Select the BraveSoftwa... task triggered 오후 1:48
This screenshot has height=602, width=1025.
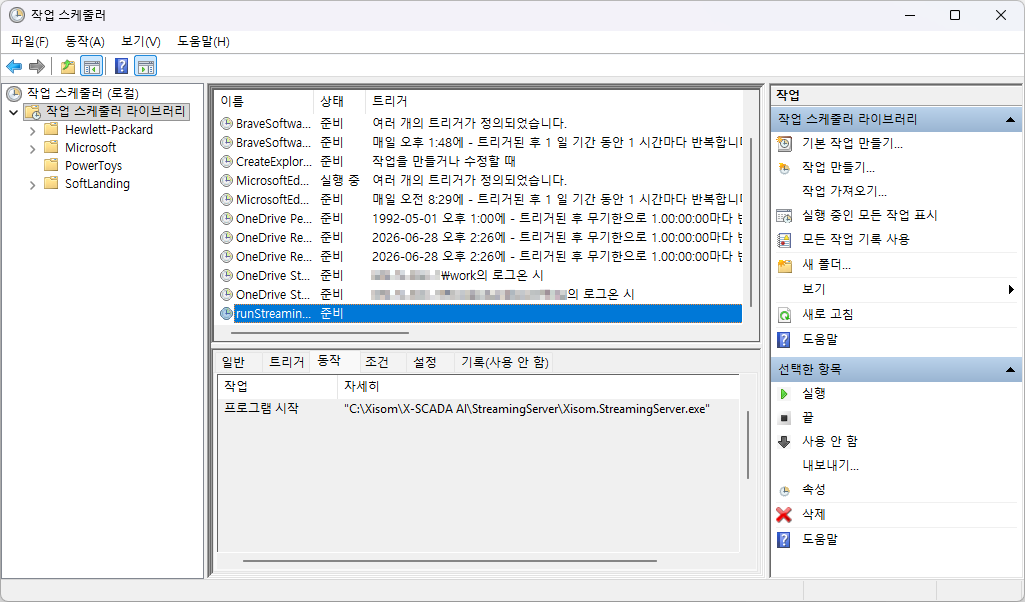(479, 142)
